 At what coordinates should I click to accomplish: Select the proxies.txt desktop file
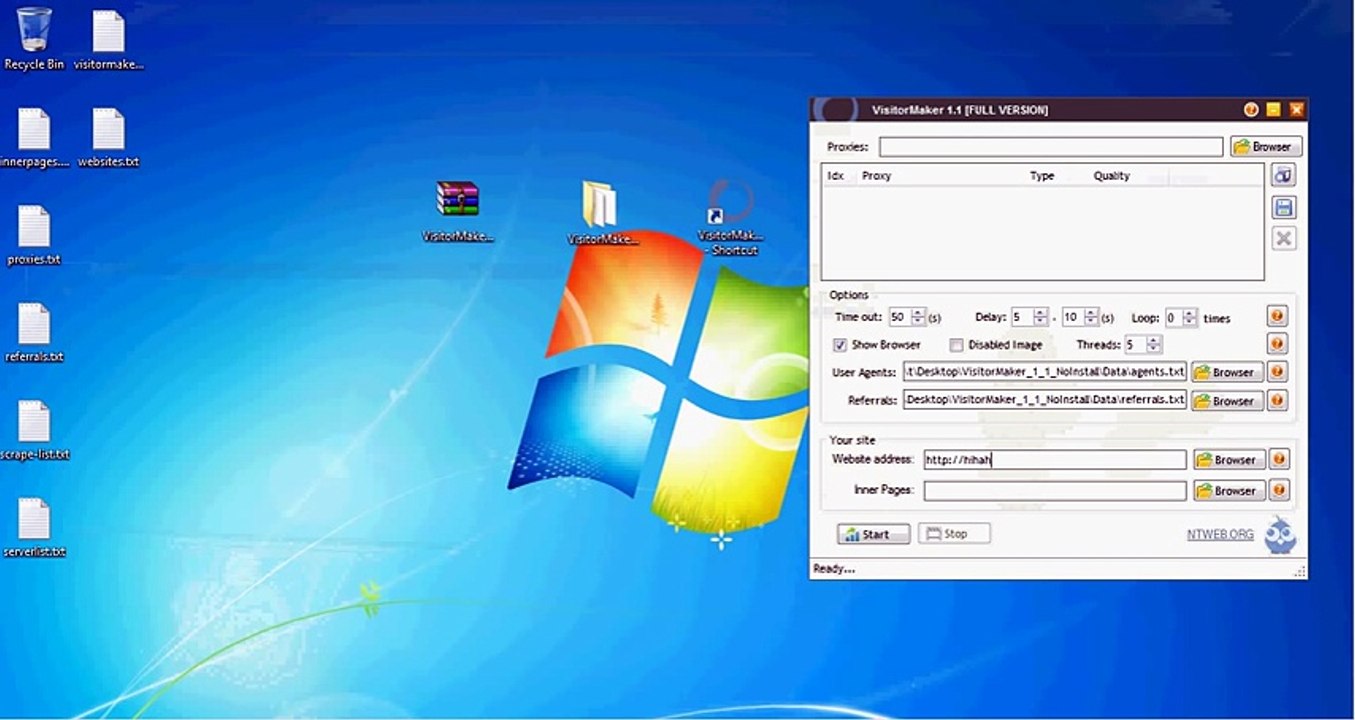tap(34, 235)
